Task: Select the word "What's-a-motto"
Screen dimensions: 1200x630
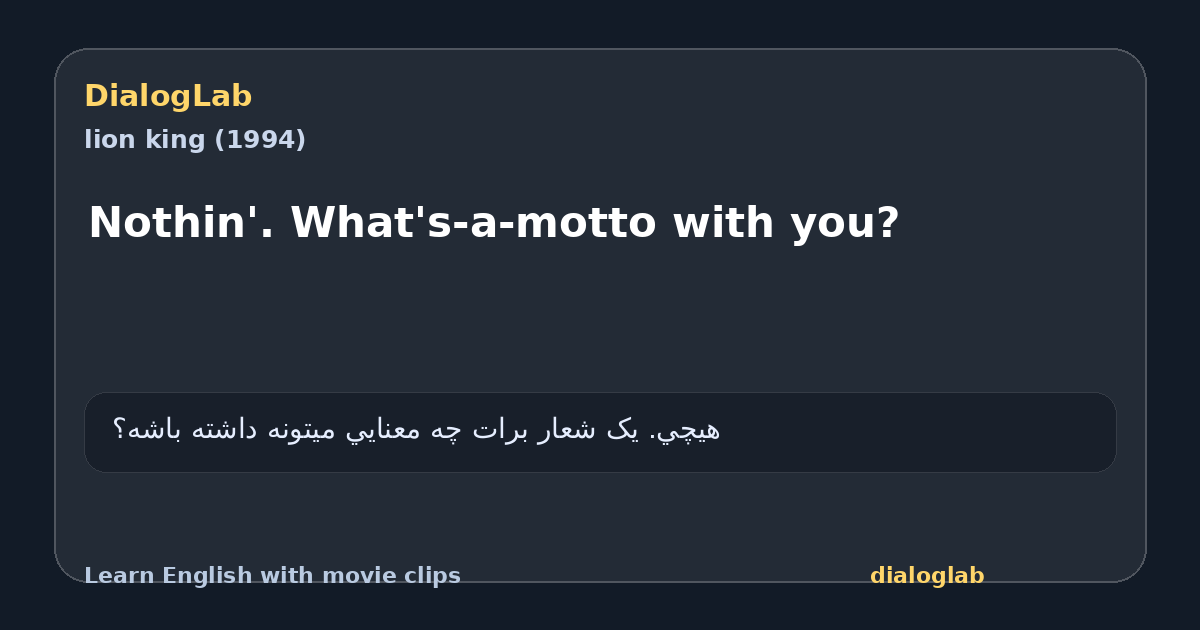Action: click(473, 223)
